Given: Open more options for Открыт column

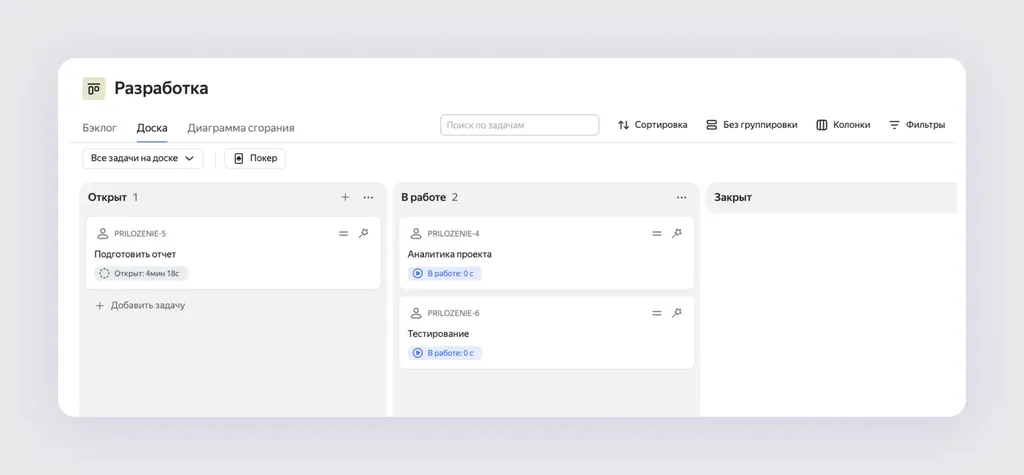Looking at the screenshot, I should (x=368, y=197).
